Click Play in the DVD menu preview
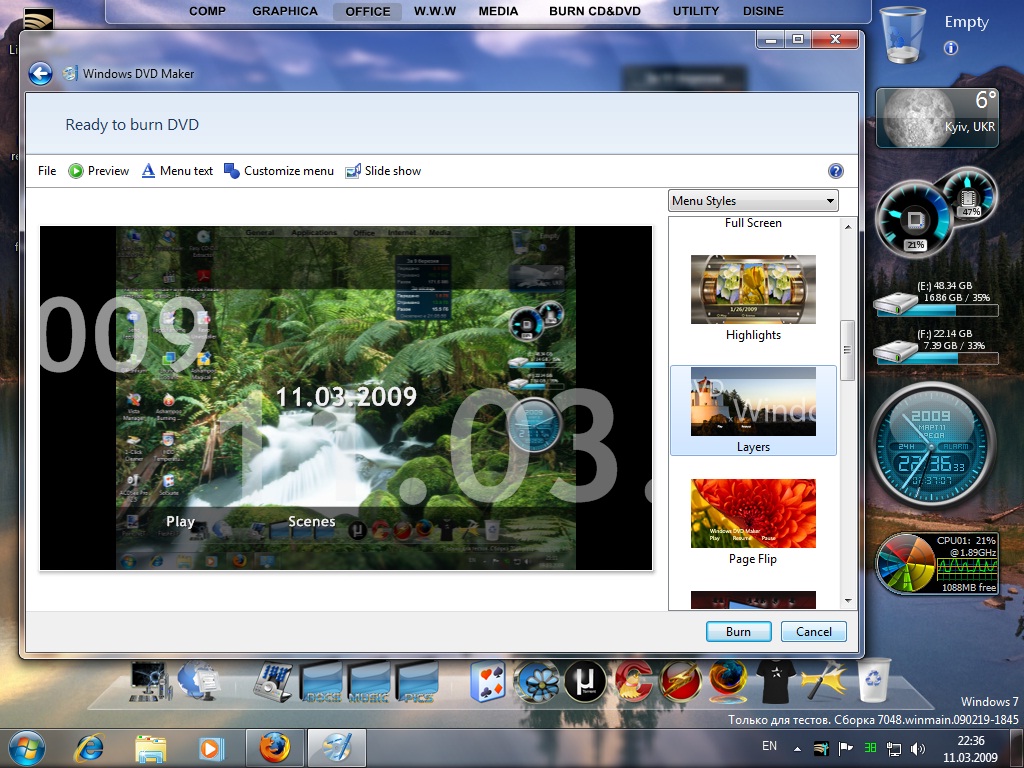Viewport: 1024px width, 768px height. pyautogui.click(x=180, y=521)
